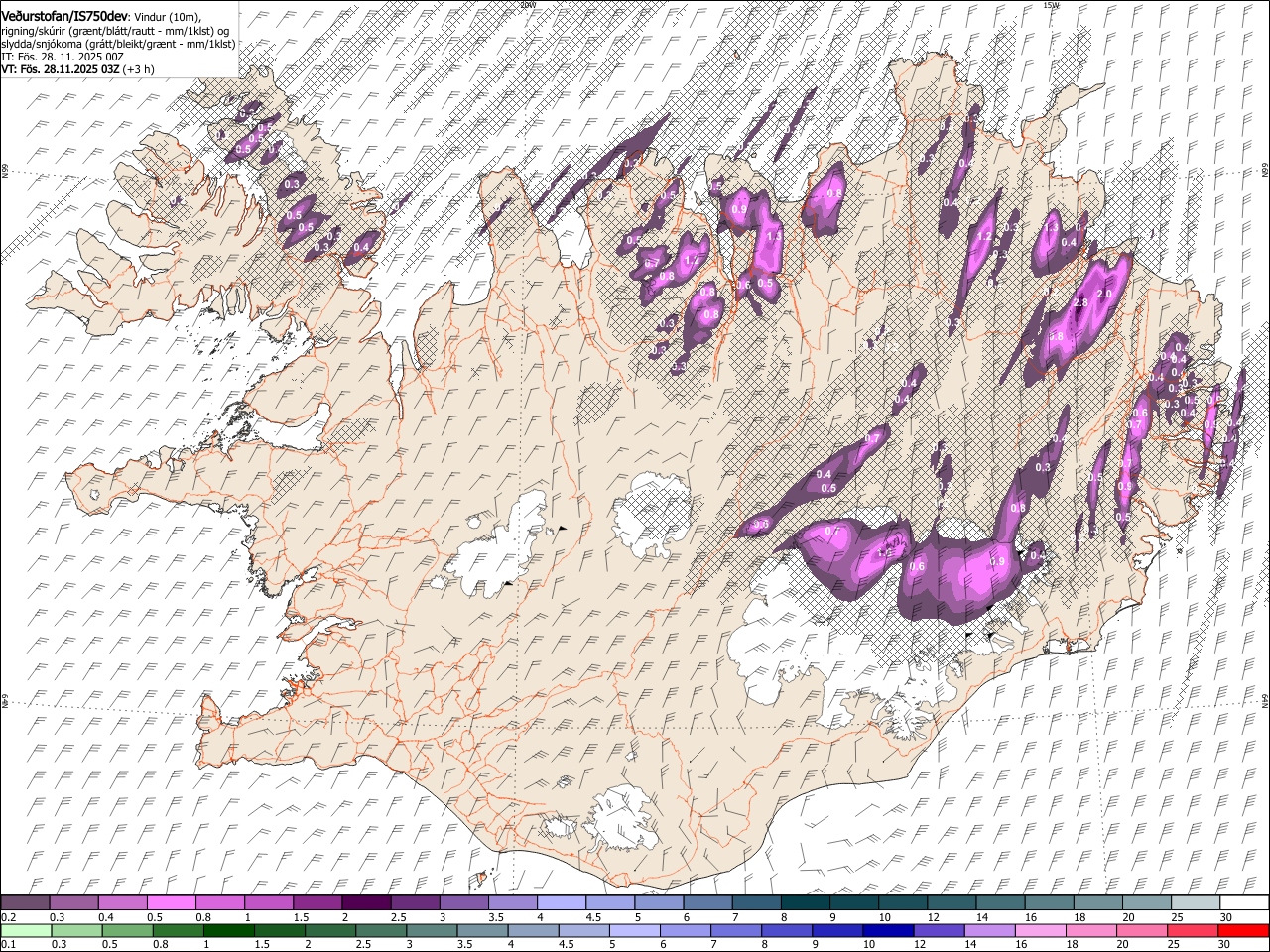
Task: Click the snow legend swatch starting at 3
Action: click(x=463, y=902)
